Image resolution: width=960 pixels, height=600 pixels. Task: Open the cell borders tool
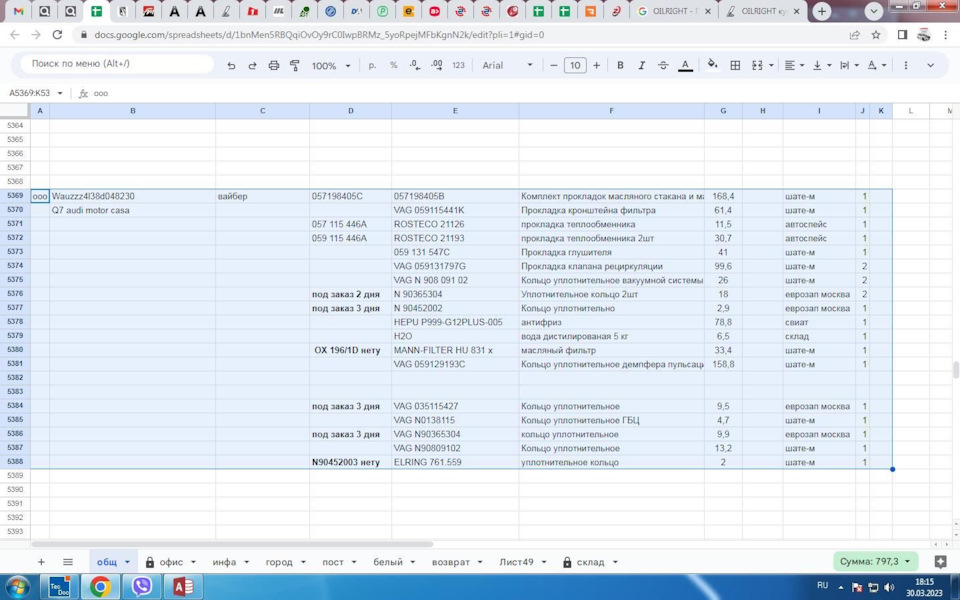tap(735, 65)
